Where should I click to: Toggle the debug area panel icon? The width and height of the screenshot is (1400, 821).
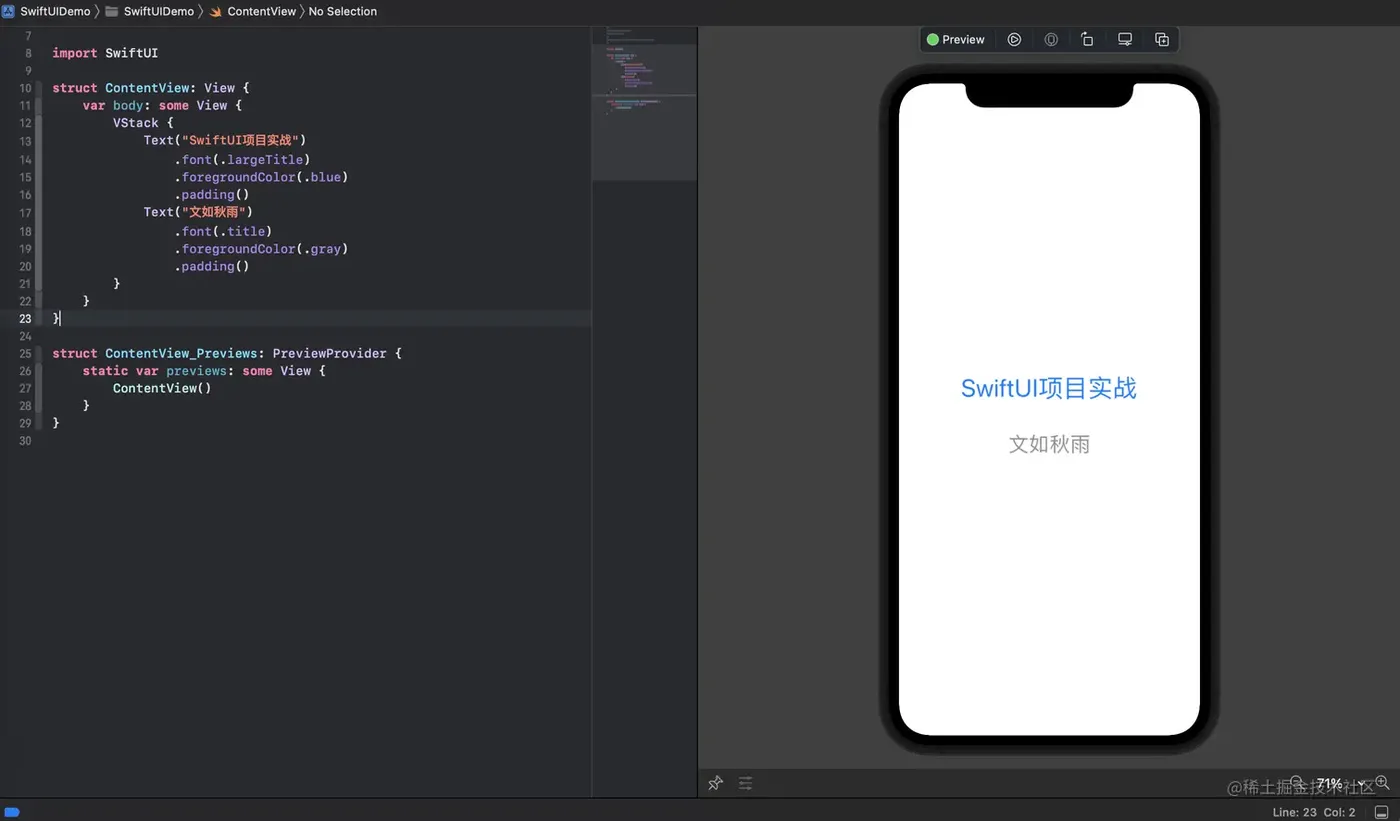[x=1382, y=812]
